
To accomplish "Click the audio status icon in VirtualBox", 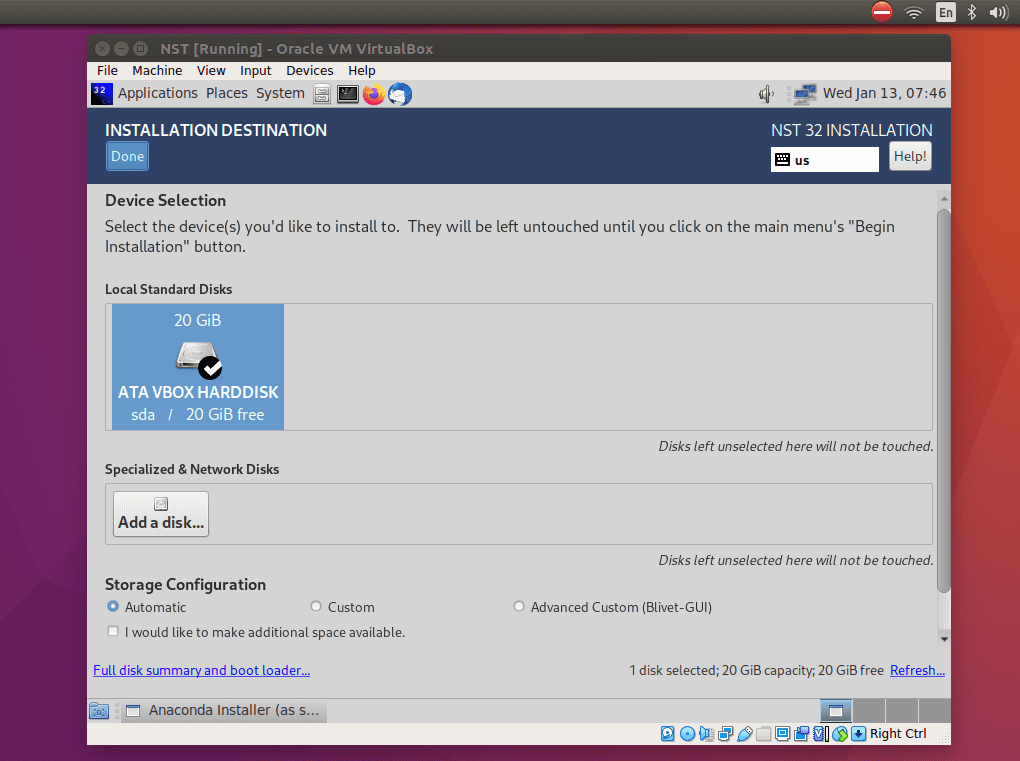I will pyautogui.click(x=705, y=733).
